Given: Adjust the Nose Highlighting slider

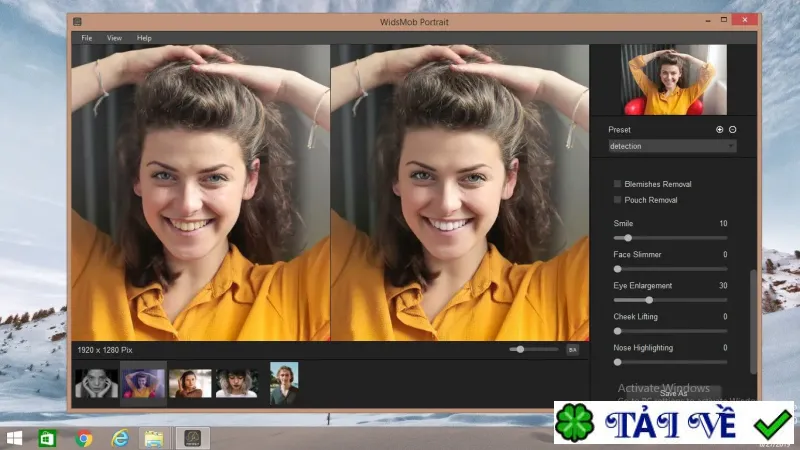Looking at the screenshot, I should [x=670, y=362].
